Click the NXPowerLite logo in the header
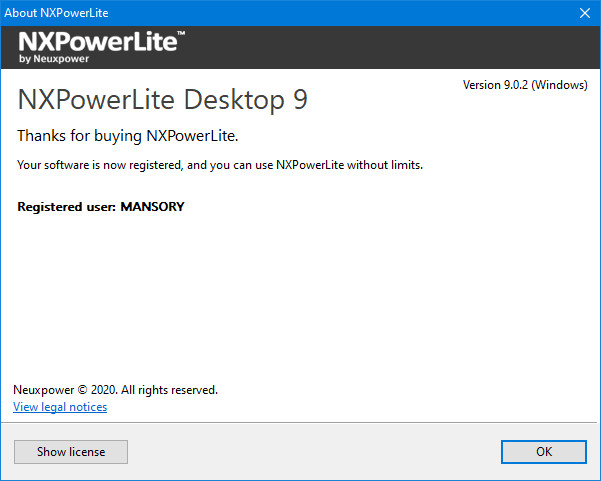This screenshot has height=481, width=601. pos(97,43)
